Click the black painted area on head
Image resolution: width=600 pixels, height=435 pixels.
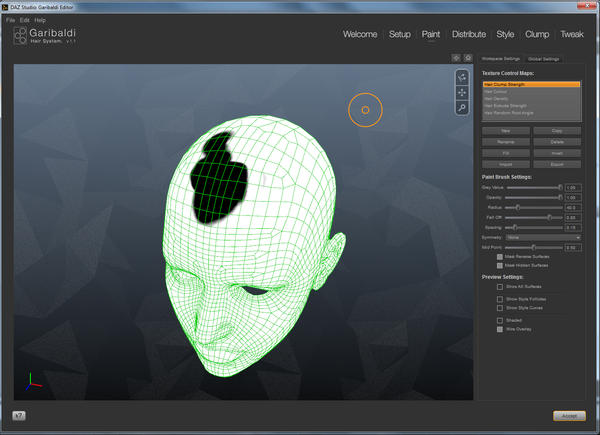point(219,180)
